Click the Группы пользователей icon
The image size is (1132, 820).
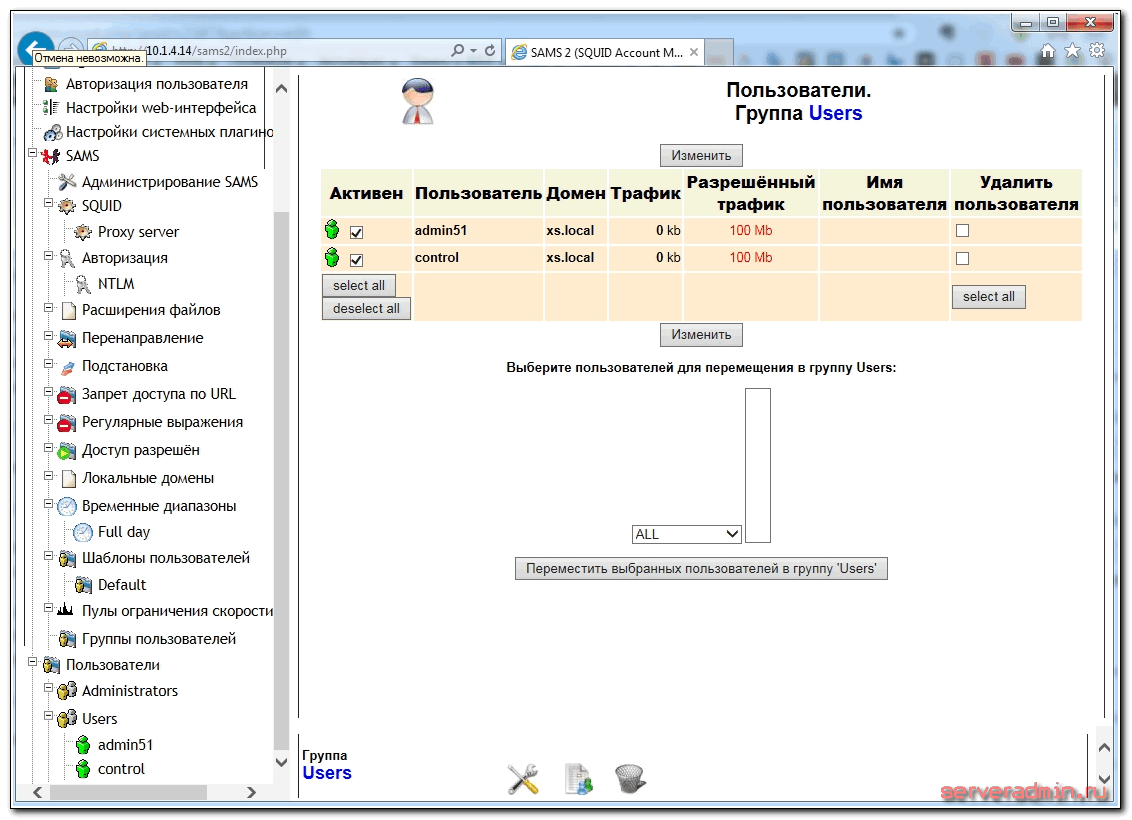[x=66, y=639]
